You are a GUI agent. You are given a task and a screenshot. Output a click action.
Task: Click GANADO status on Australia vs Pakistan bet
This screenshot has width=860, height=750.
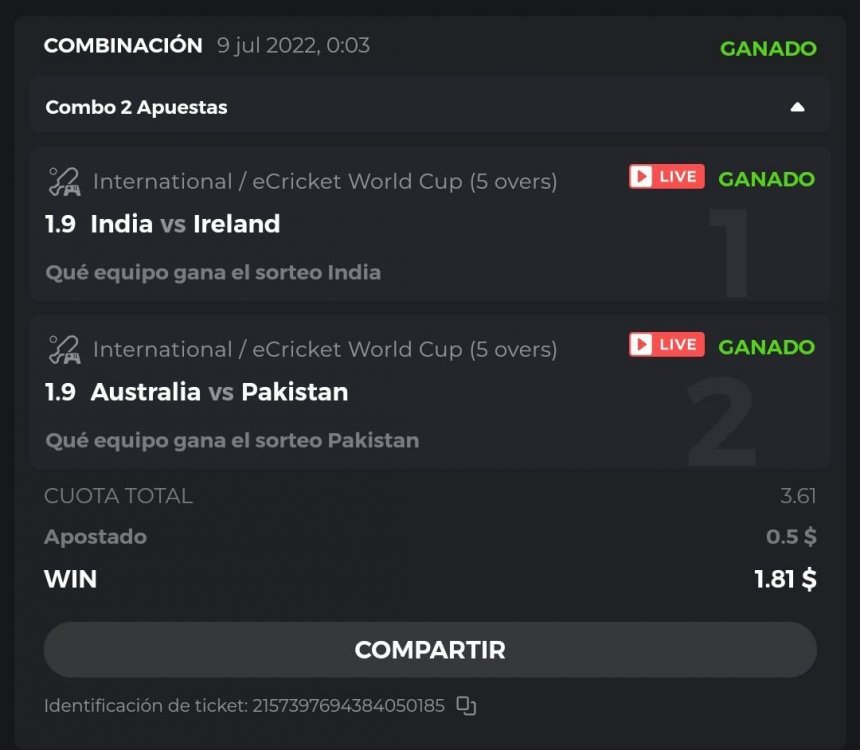point(766,347)
